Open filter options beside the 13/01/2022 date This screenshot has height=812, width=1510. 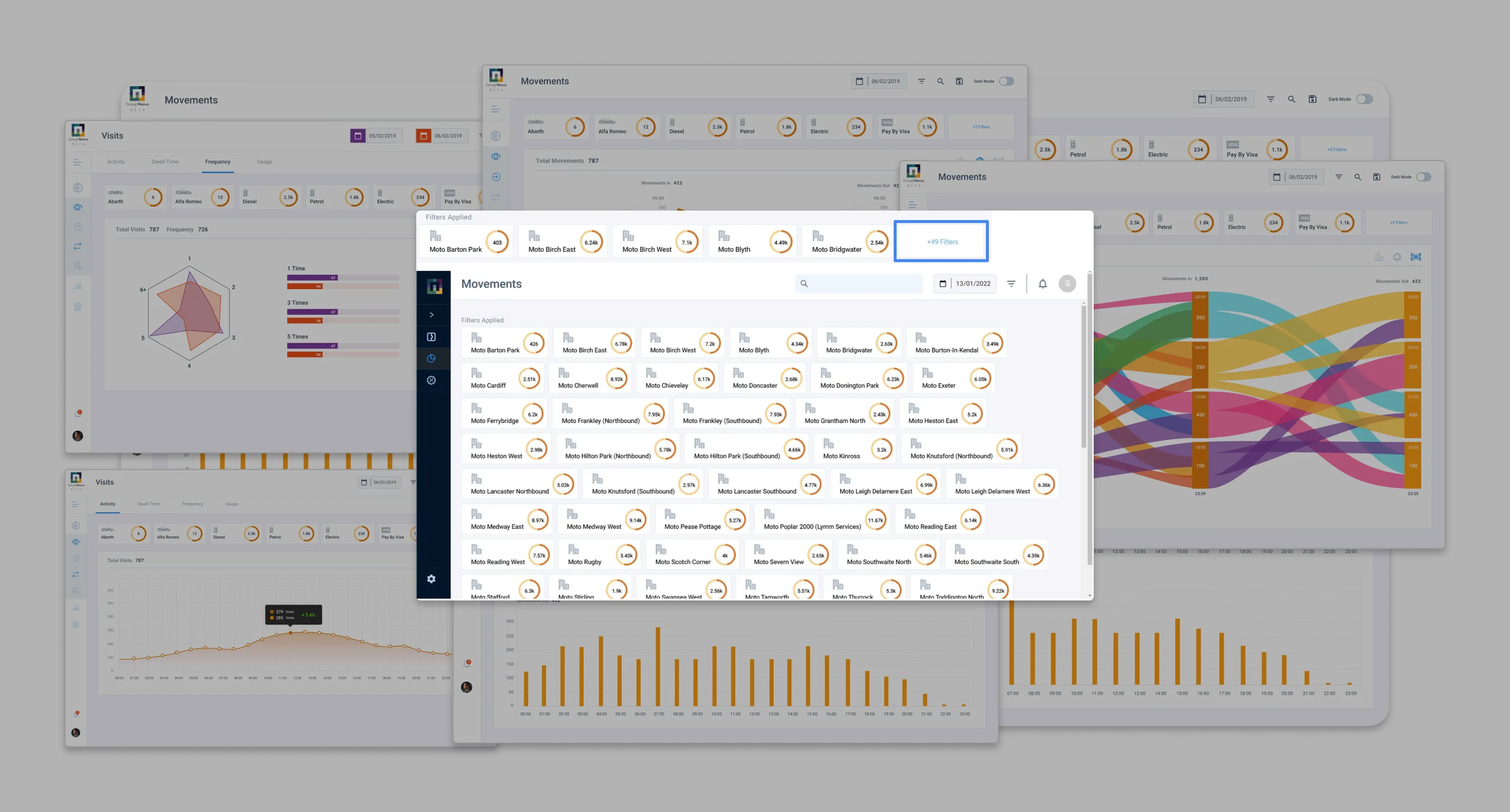tap(1011, 284)
